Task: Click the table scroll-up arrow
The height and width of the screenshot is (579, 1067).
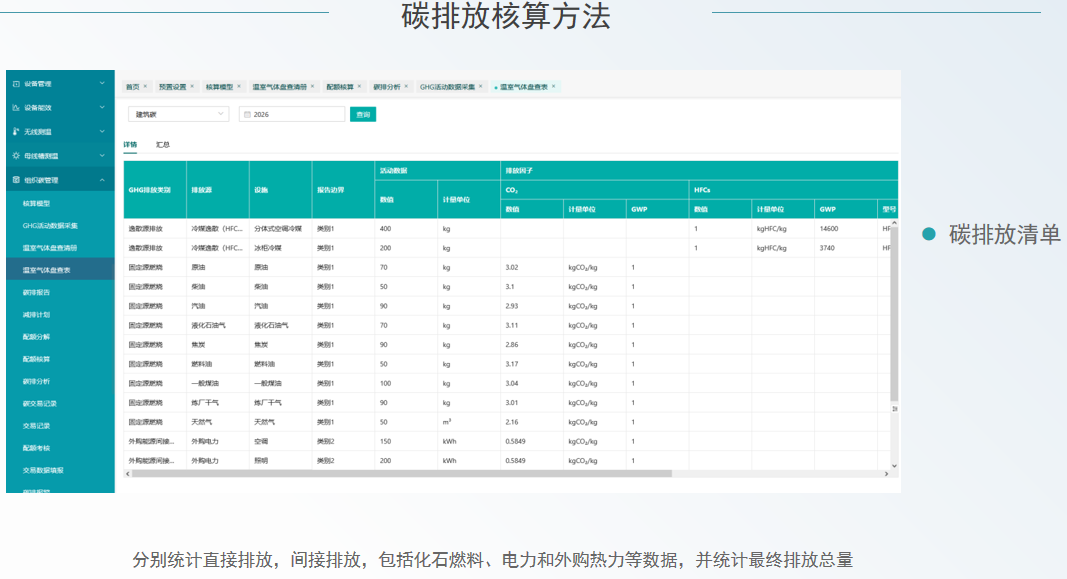Action: (x=894, y=223)
